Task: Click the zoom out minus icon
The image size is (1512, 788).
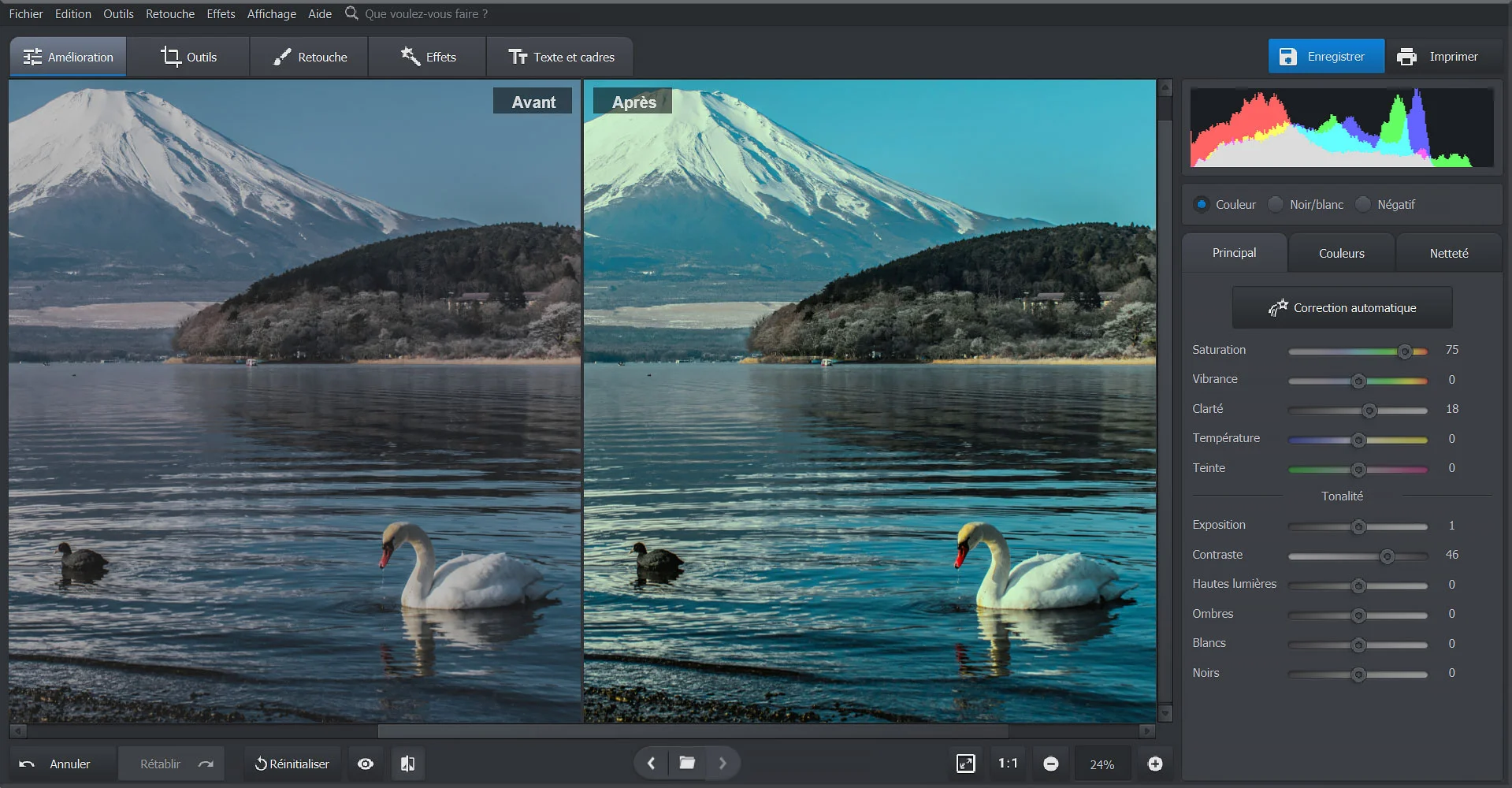Action: tap(1051, 764)
